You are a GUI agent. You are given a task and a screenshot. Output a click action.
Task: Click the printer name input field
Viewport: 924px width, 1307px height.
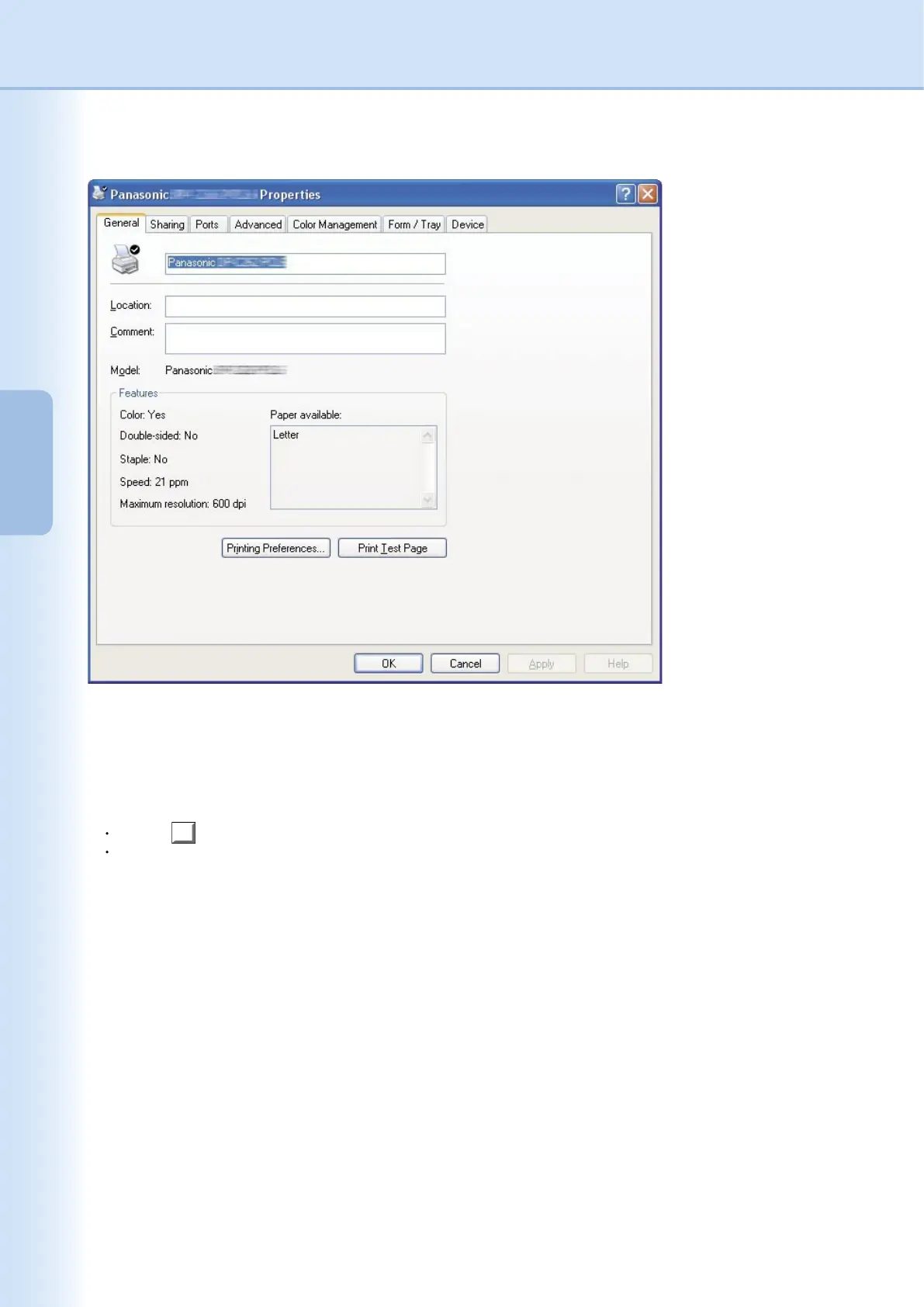(x=305, y=263)
